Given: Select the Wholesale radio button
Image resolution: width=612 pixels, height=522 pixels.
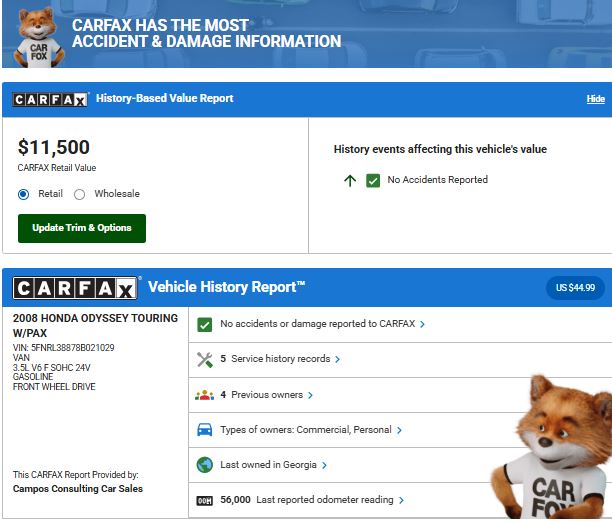Looking at the screenshot, I should [x=79, y=194].
